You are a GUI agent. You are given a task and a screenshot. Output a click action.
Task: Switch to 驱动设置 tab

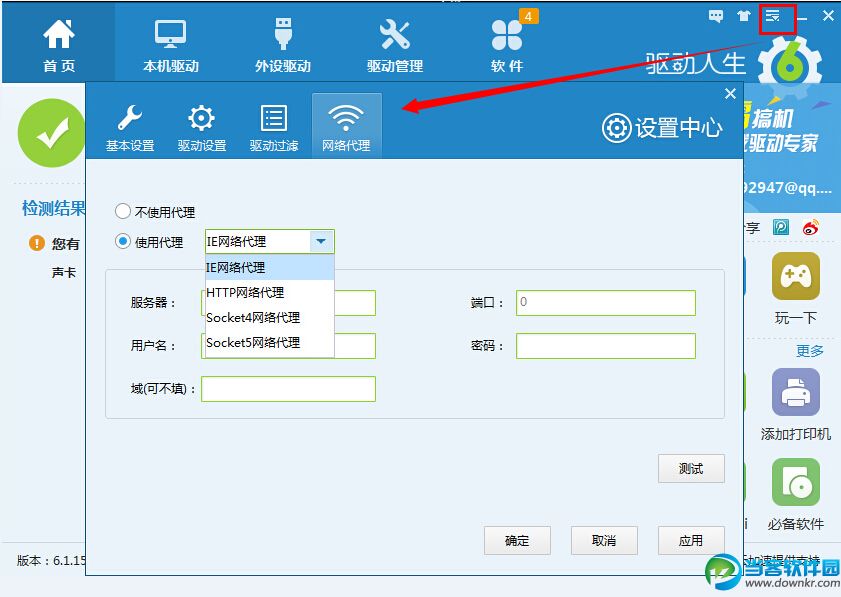(202, 128)
